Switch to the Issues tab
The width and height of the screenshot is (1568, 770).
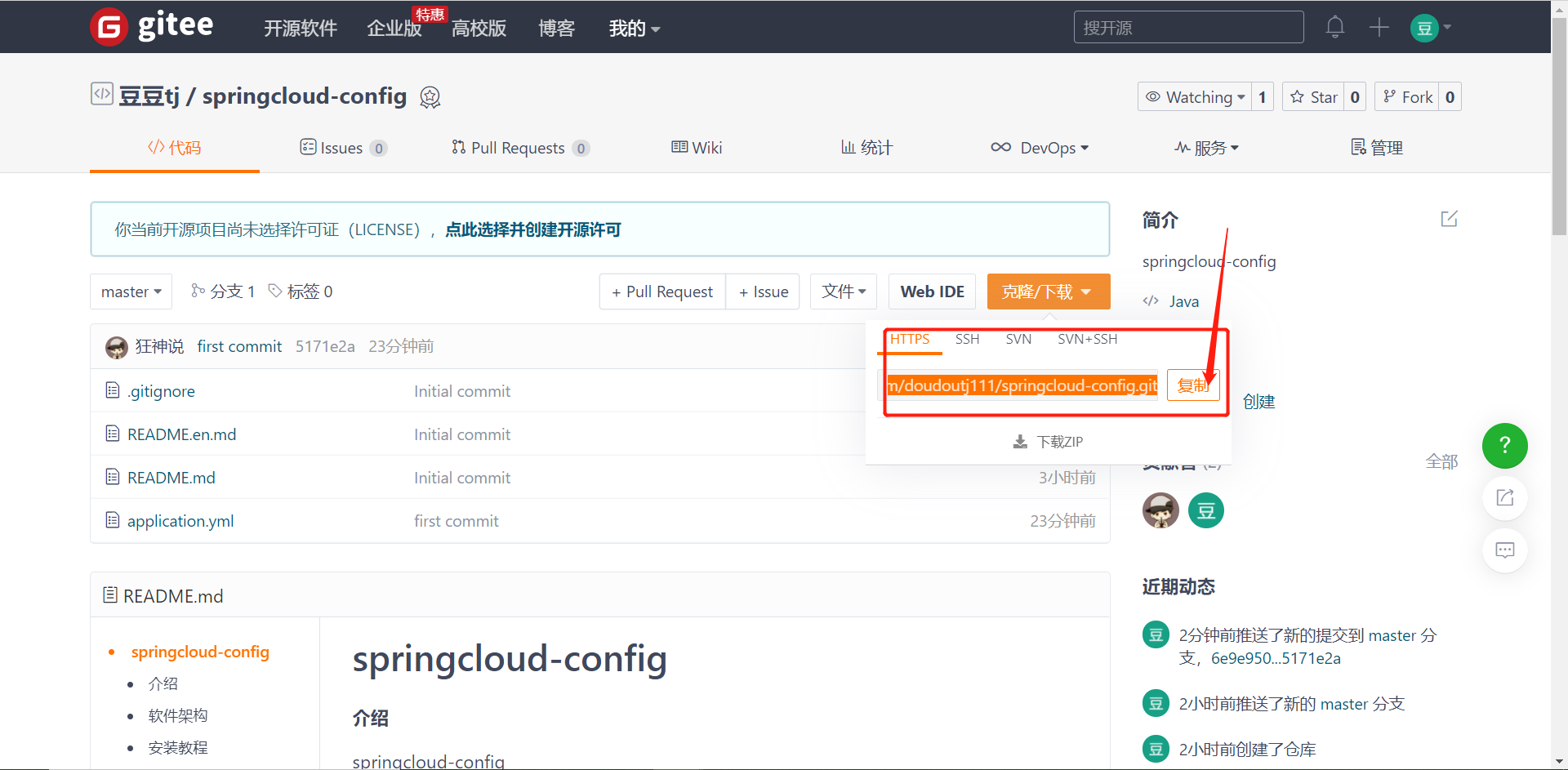344,148
